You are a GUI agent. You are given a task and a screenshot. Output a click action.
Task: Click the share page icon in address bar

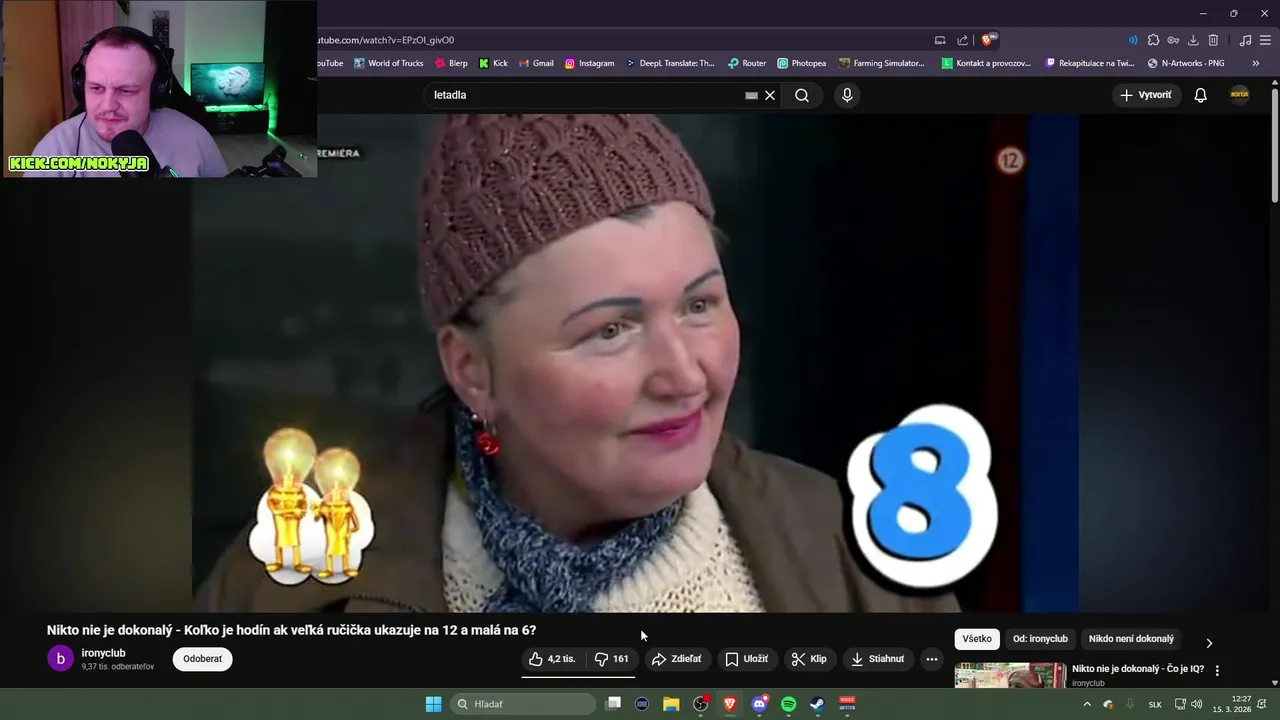coord(962,40)
